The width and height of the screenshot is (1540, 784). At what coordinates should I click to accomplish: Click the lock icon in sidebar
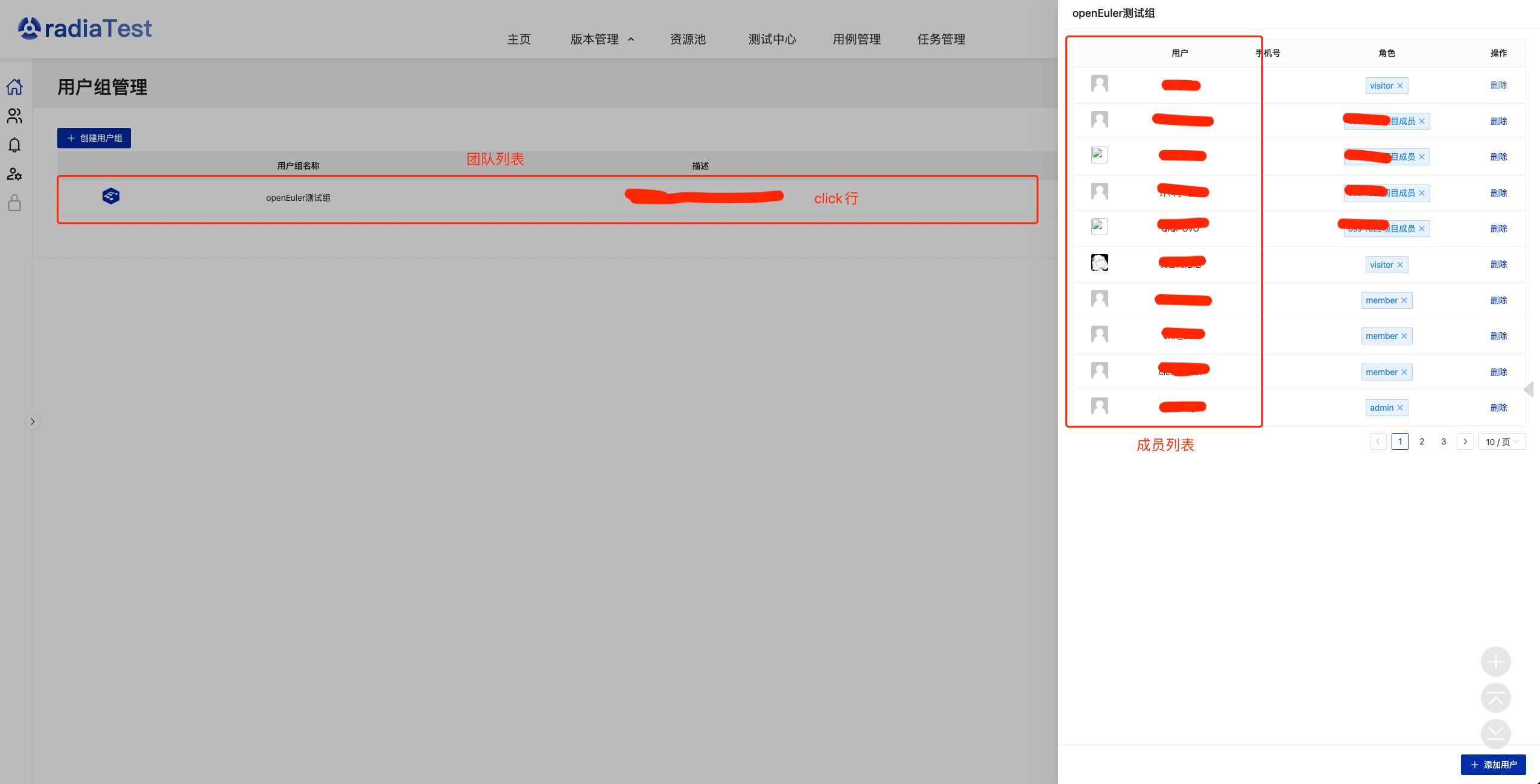[14, 203]
